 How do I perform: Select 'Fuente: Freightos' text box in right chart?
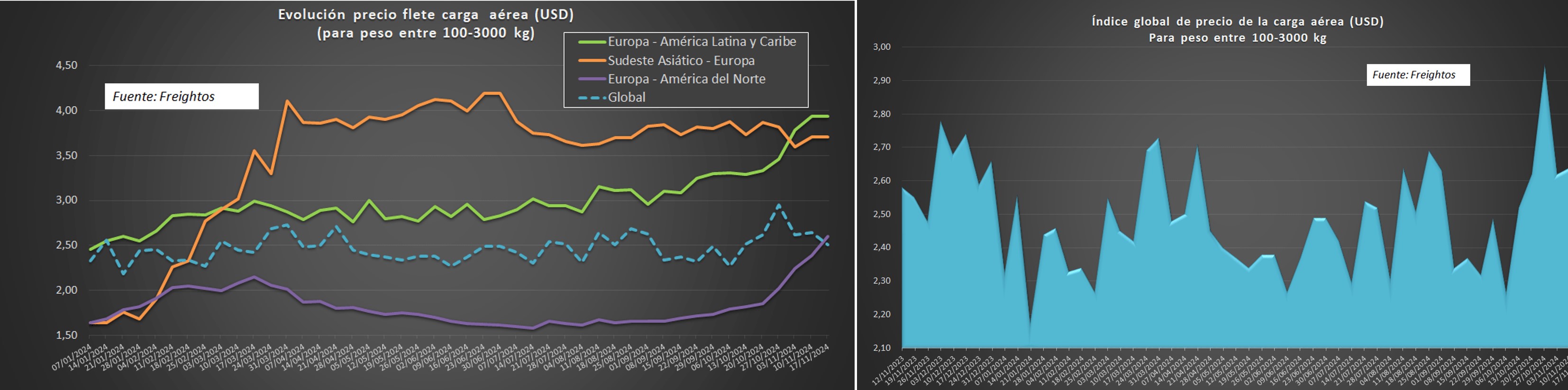click(x=1418, y=75)
